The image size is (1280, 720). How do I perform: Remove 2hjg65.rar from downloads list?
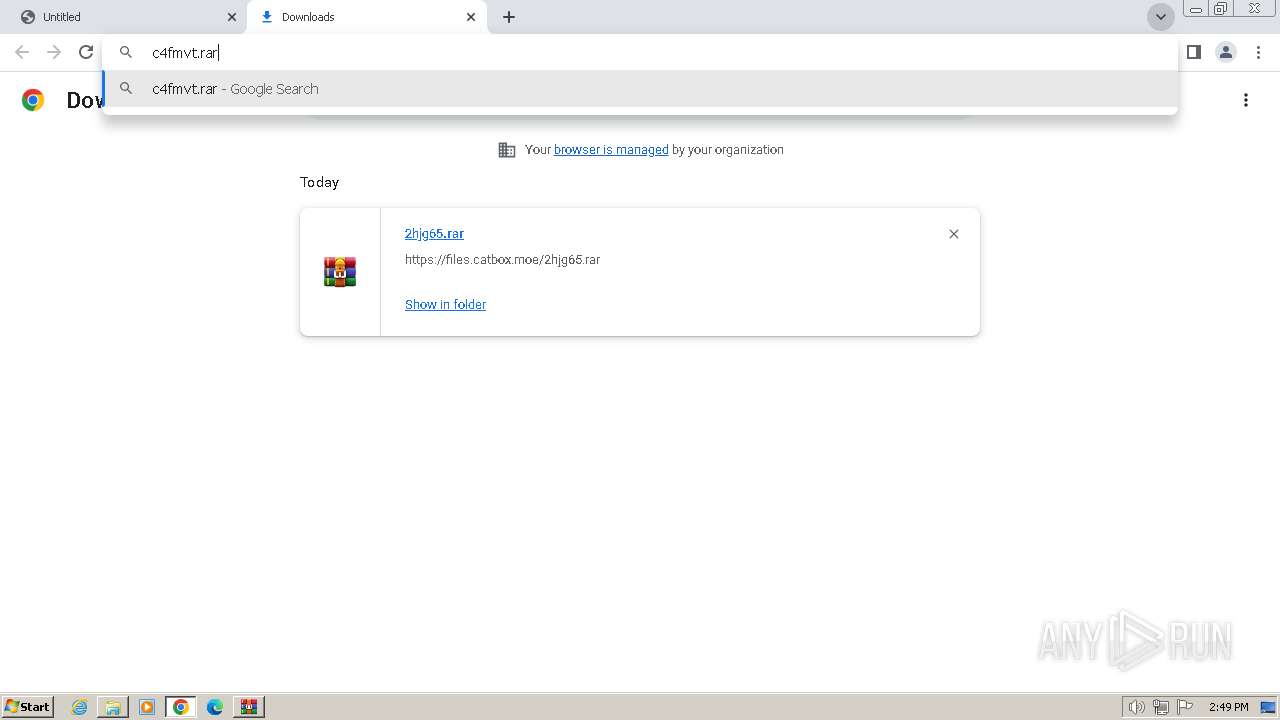coord(954,234)
